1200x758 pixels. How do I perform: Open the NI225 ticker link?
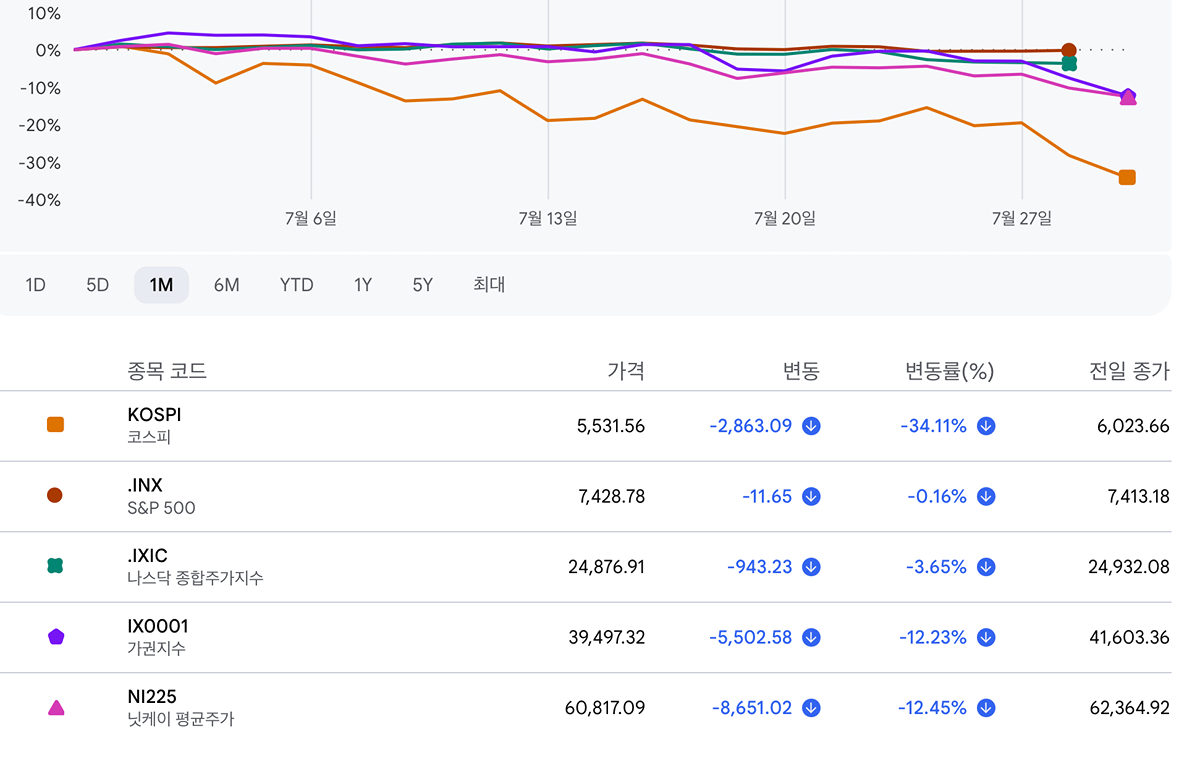[x=152, y=697]
